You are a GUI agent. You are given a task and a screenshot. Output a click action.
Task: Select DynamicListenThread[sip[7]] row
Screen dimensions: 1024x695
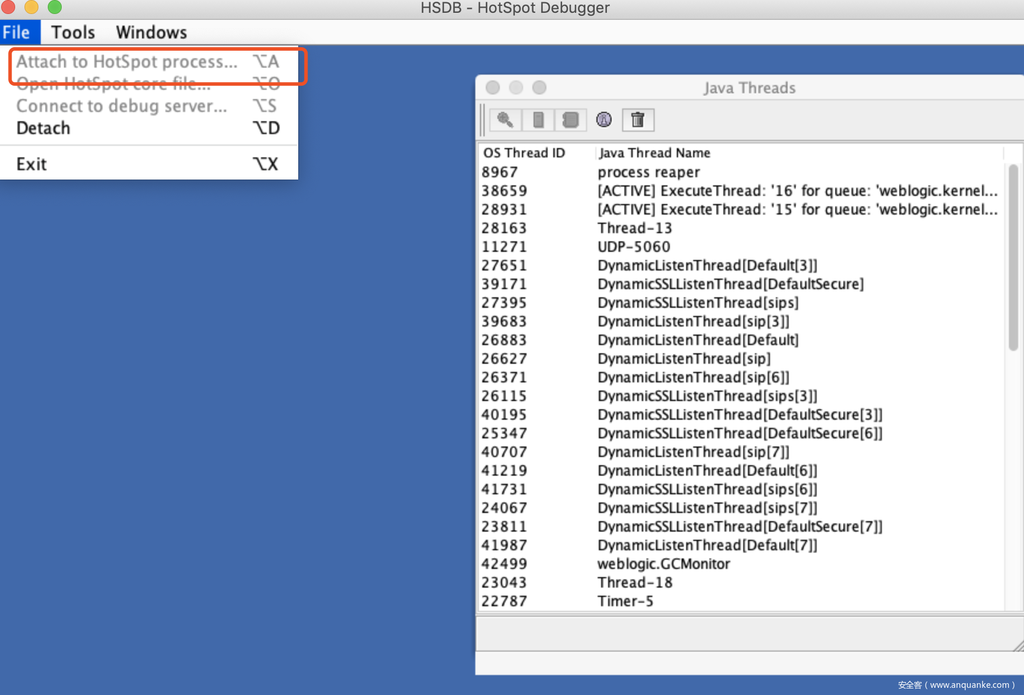(741, 452)
